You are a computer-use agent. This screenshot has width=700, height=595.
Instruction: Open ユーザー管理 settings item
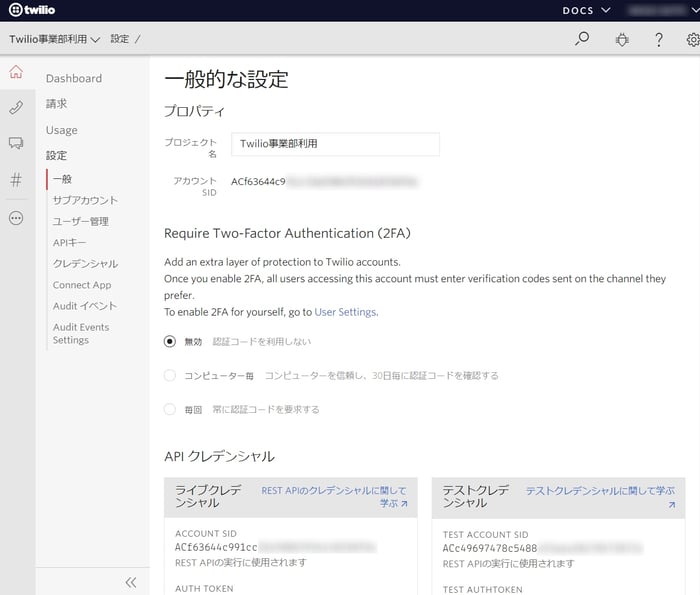point(80,221)
